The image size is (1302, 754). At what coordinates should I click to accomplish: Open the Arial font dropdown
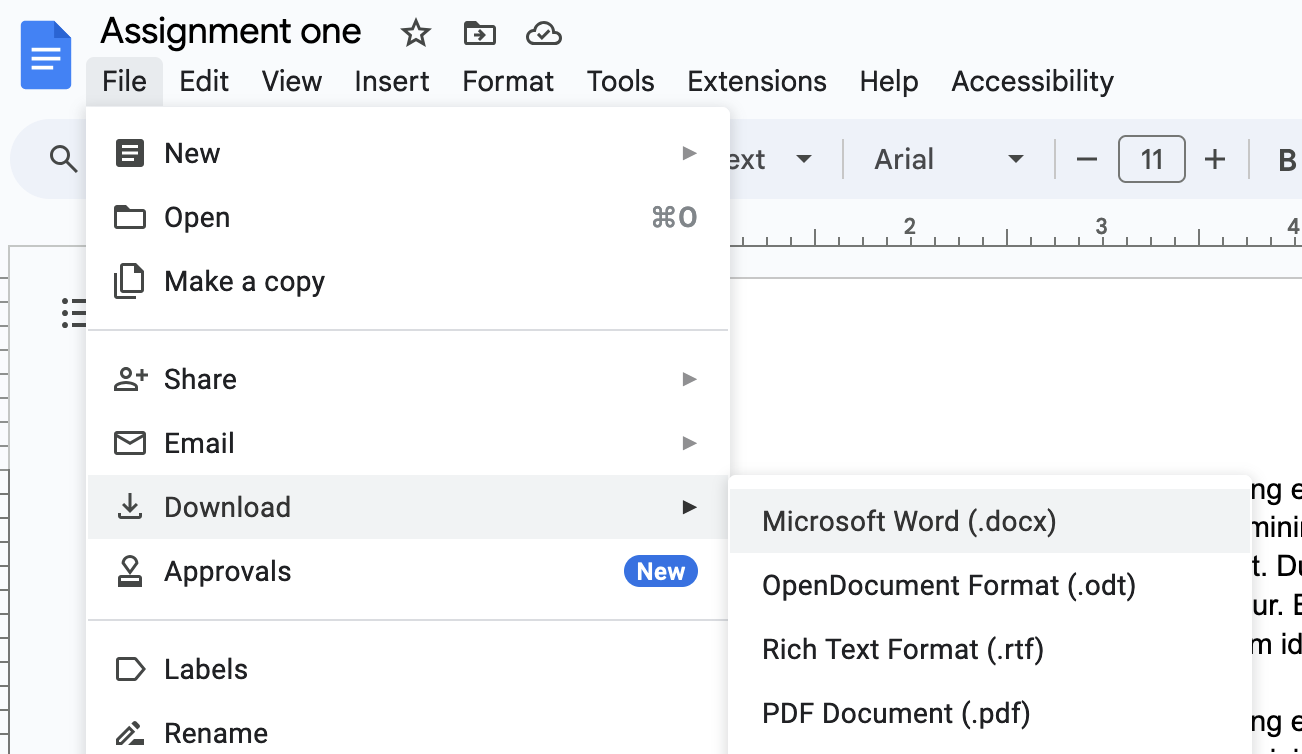coord(948,160)
